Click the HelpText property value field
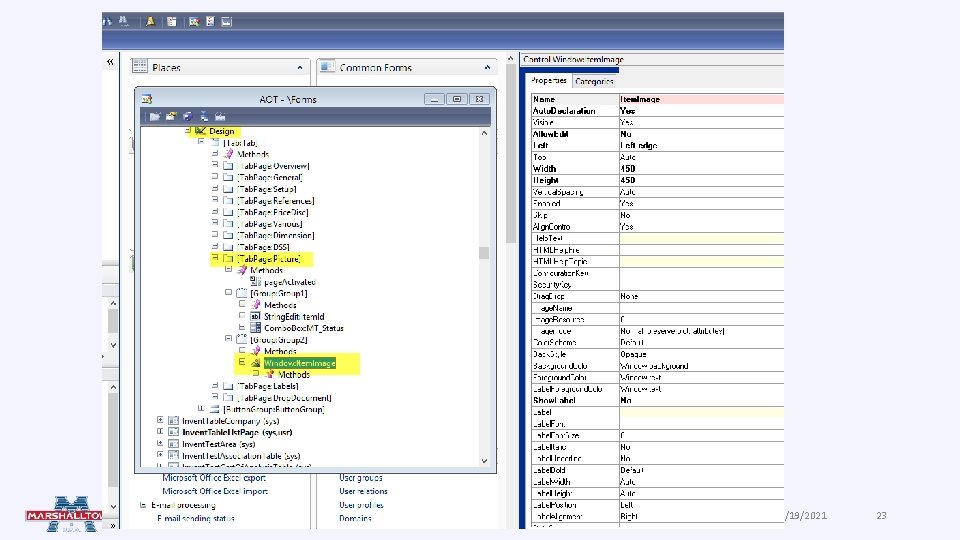The image size is (960, 540). 702,239
